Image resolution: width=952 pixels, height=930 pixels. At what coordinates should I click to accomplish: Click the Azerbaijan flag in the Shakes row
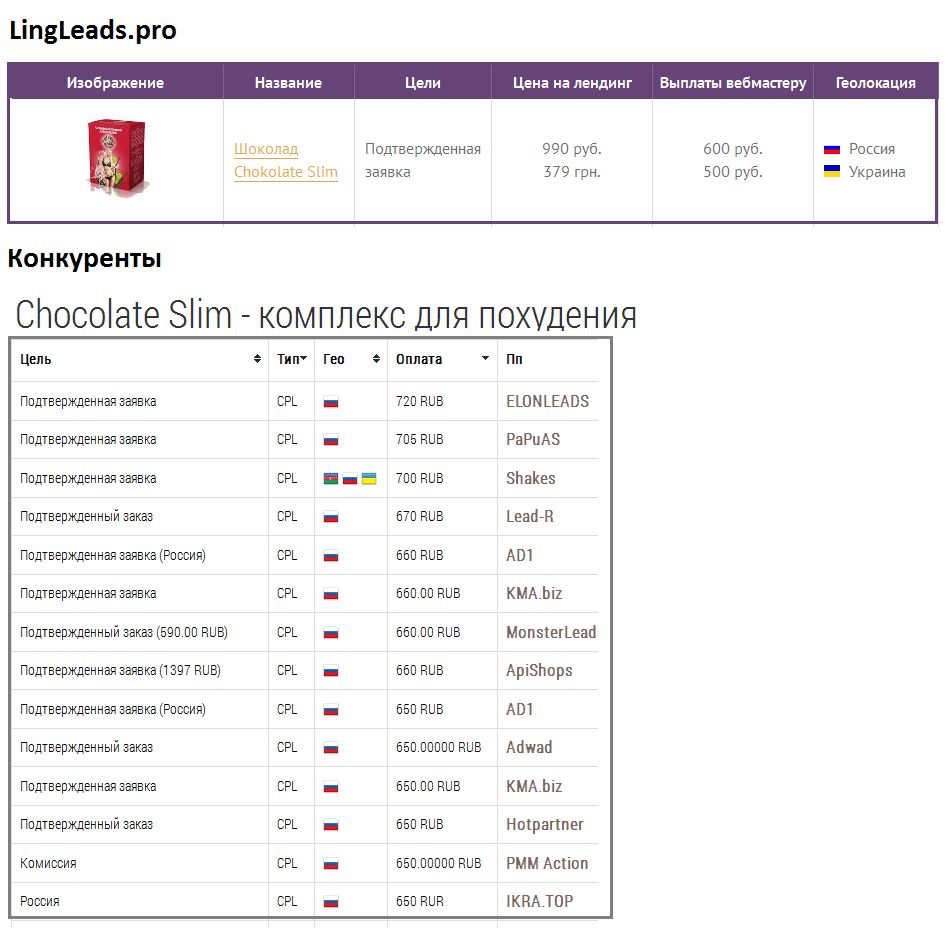pos(331,479)
